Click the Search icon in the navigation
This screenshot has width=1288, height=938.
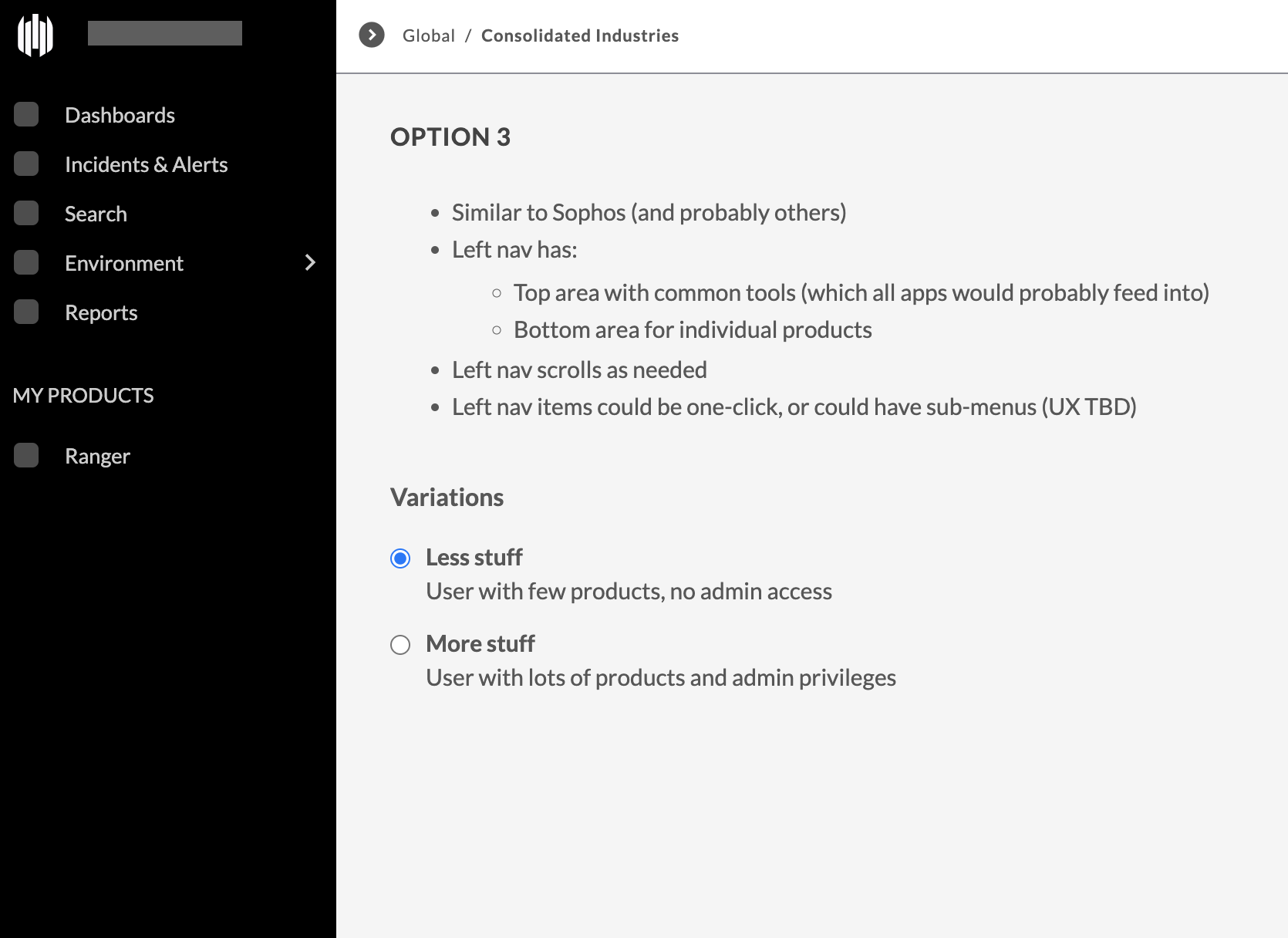click(26, 213)
